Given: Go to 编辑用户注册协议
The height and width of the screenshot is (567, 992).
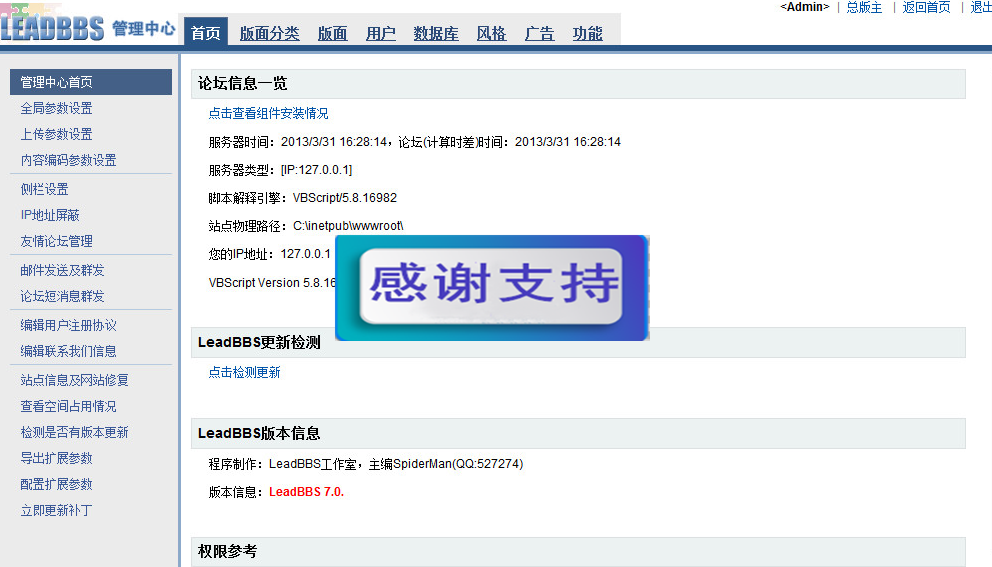Looking at the screenshot, I should [x=68, y=325].
